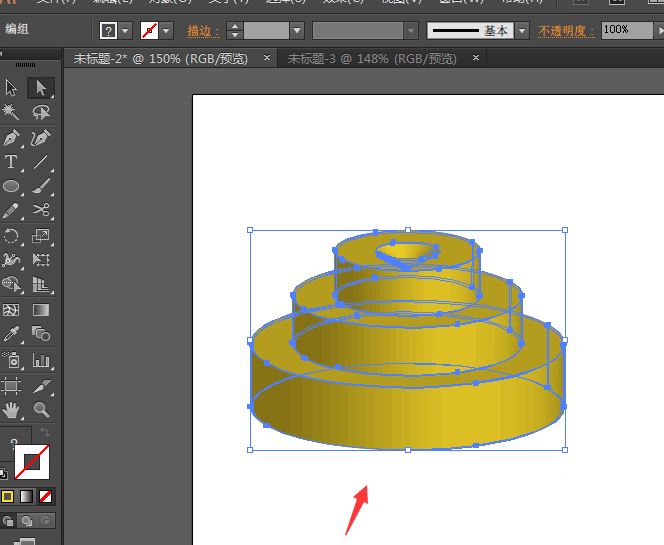
Task: Click the 编组 group label
Action: pyautogui.click(x=17, y=29)
